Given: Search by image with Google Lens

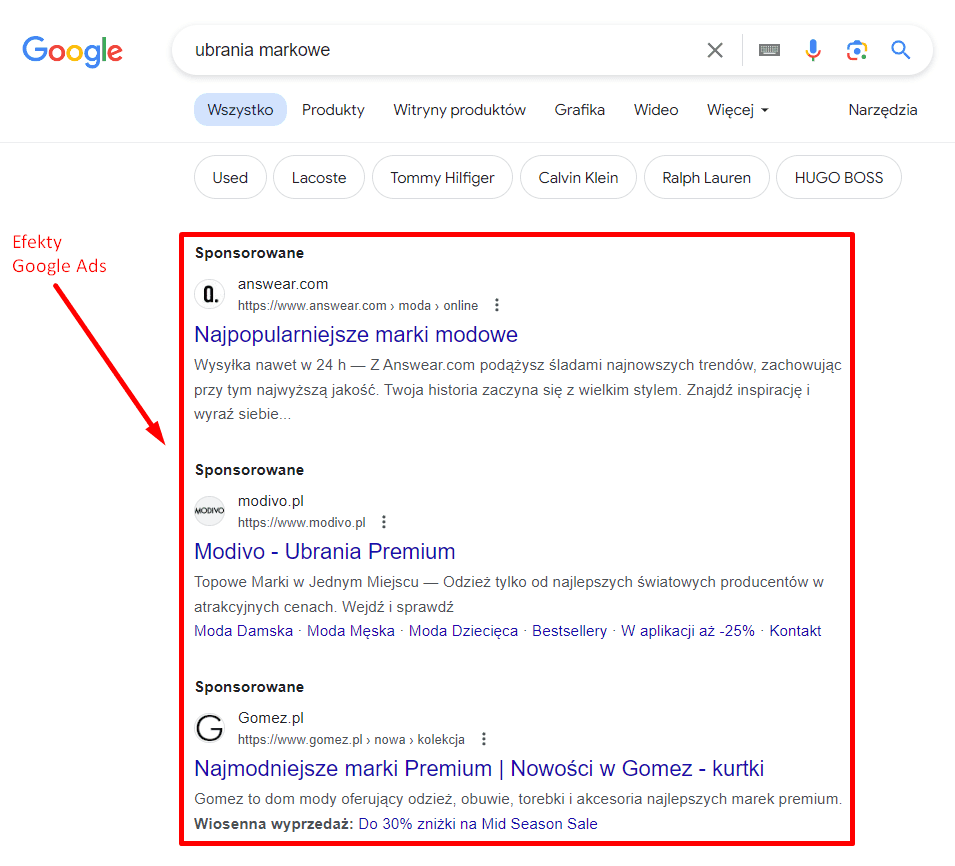Looking at the screenshot, I should tap(856, 50).
